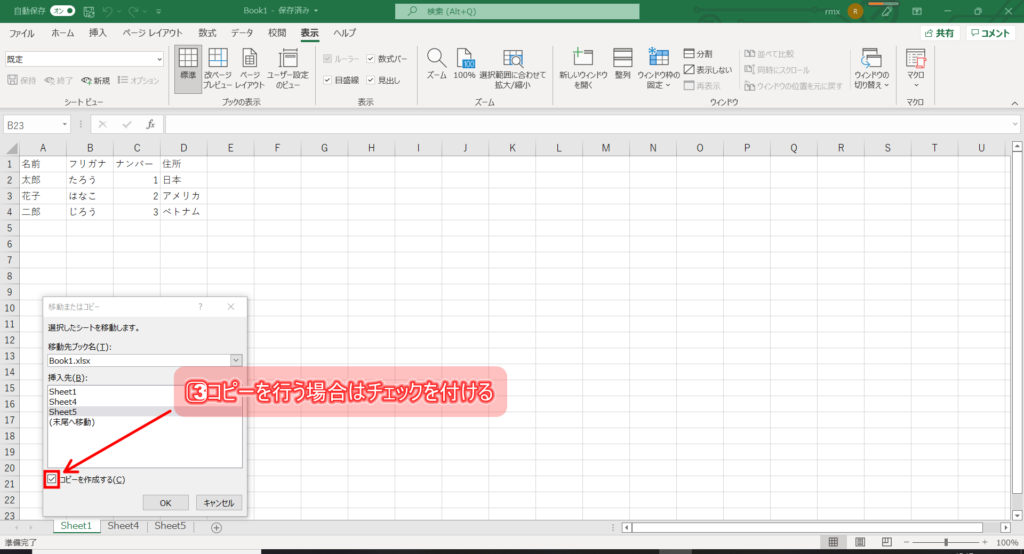
Task: Expand the 移動先ブック名 Book1.xlsx dropdown
Action: (236, 360)
